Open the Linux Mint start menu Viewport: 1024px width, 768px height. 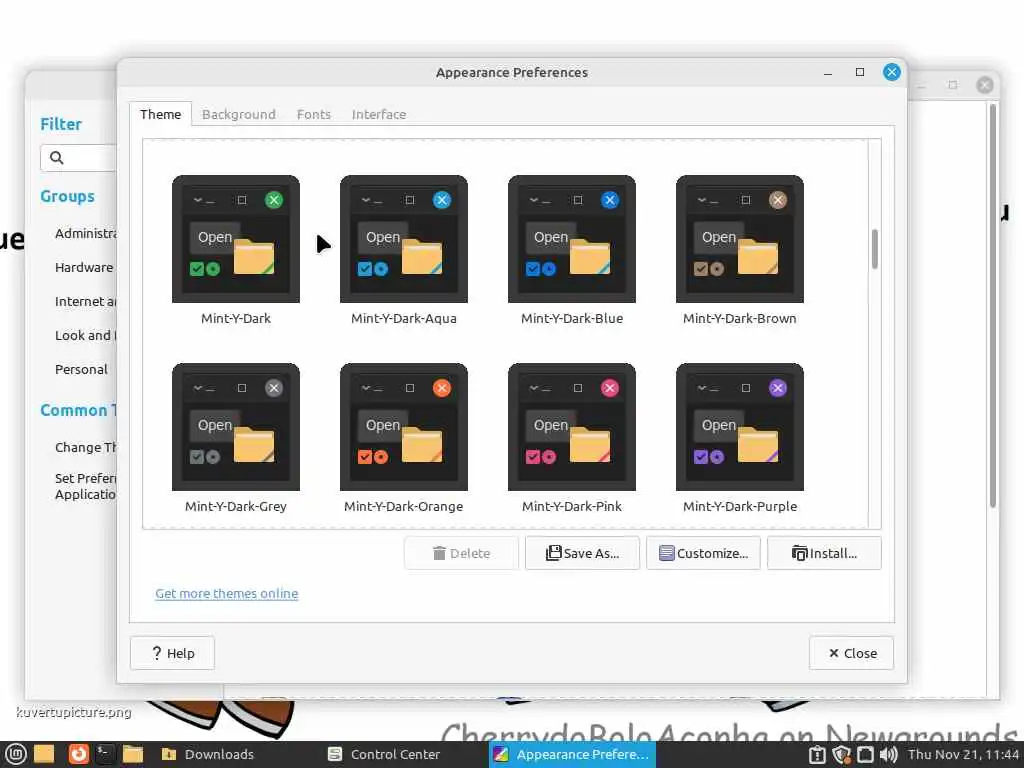[x=15, y=754]
